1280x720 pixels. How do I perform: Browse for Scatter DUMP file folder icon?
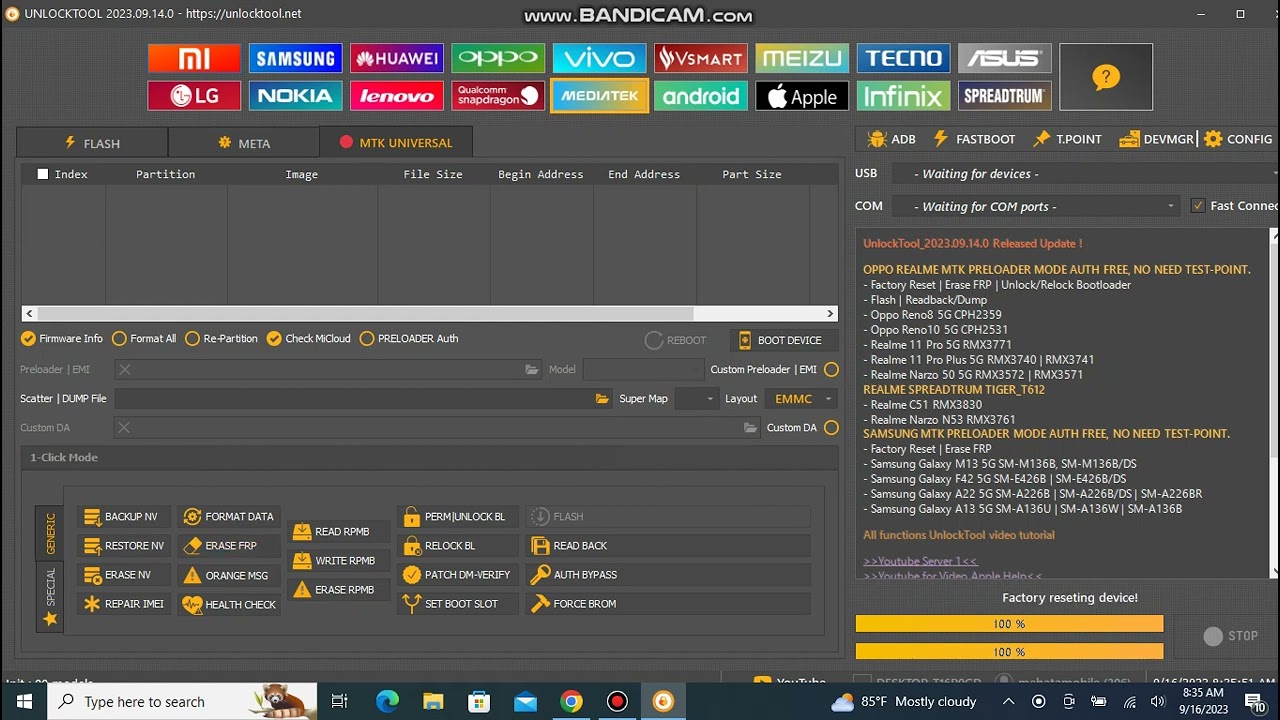click(602, 399)
